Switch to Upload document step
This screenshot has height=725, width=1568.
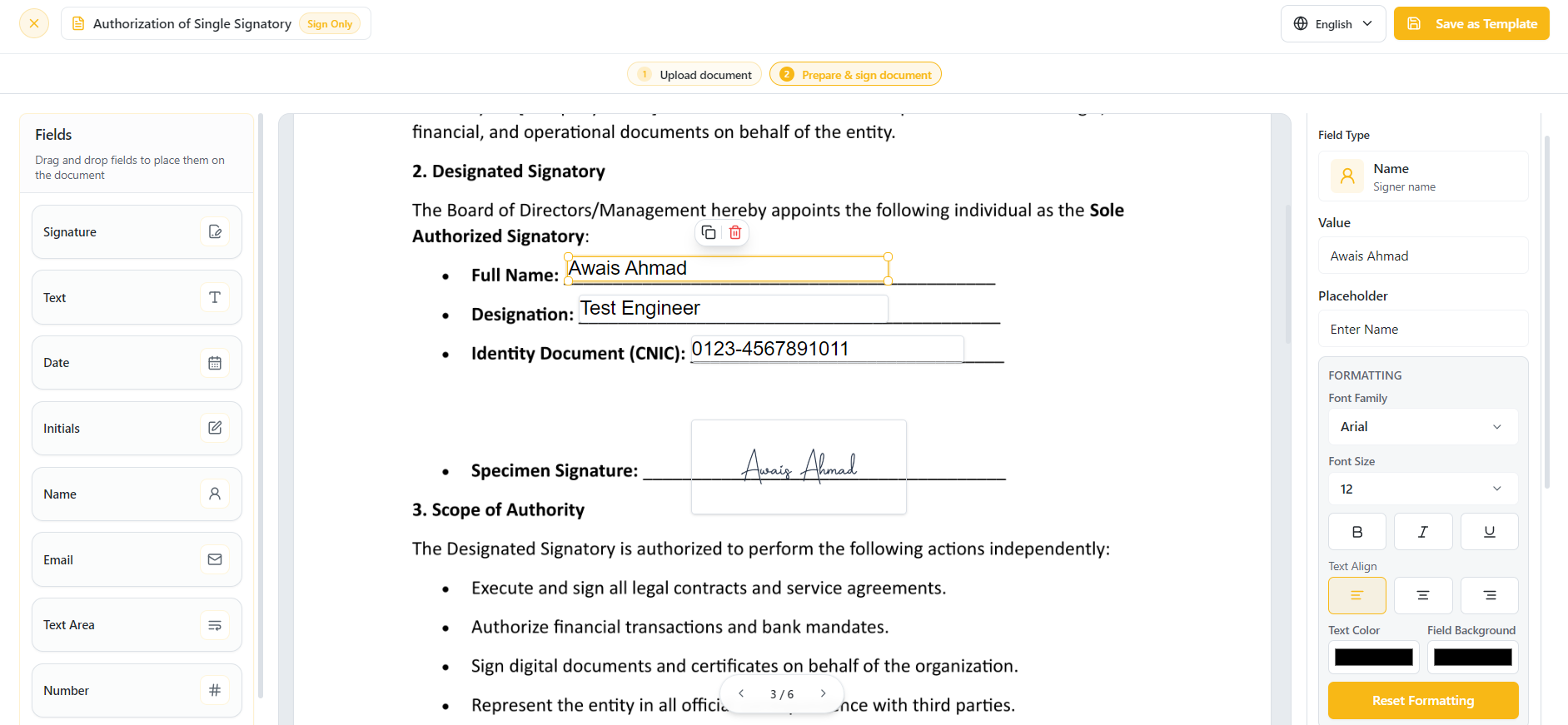[694, 75]
